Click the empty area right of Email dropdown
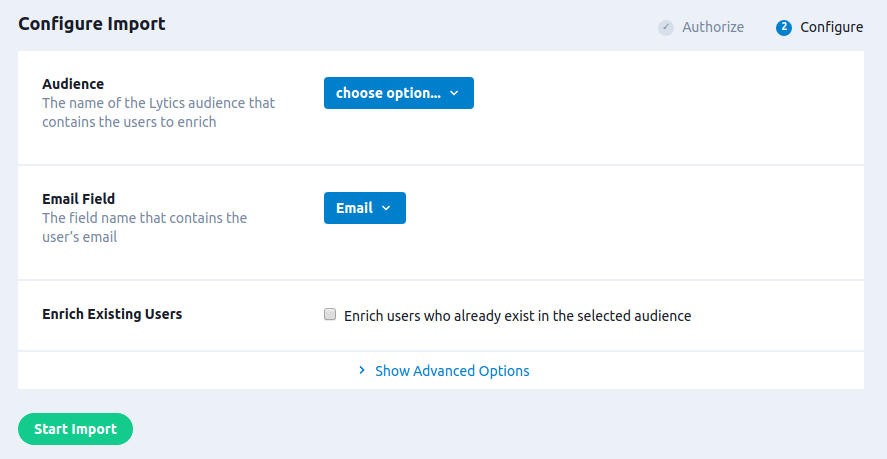 pos(630,208)
